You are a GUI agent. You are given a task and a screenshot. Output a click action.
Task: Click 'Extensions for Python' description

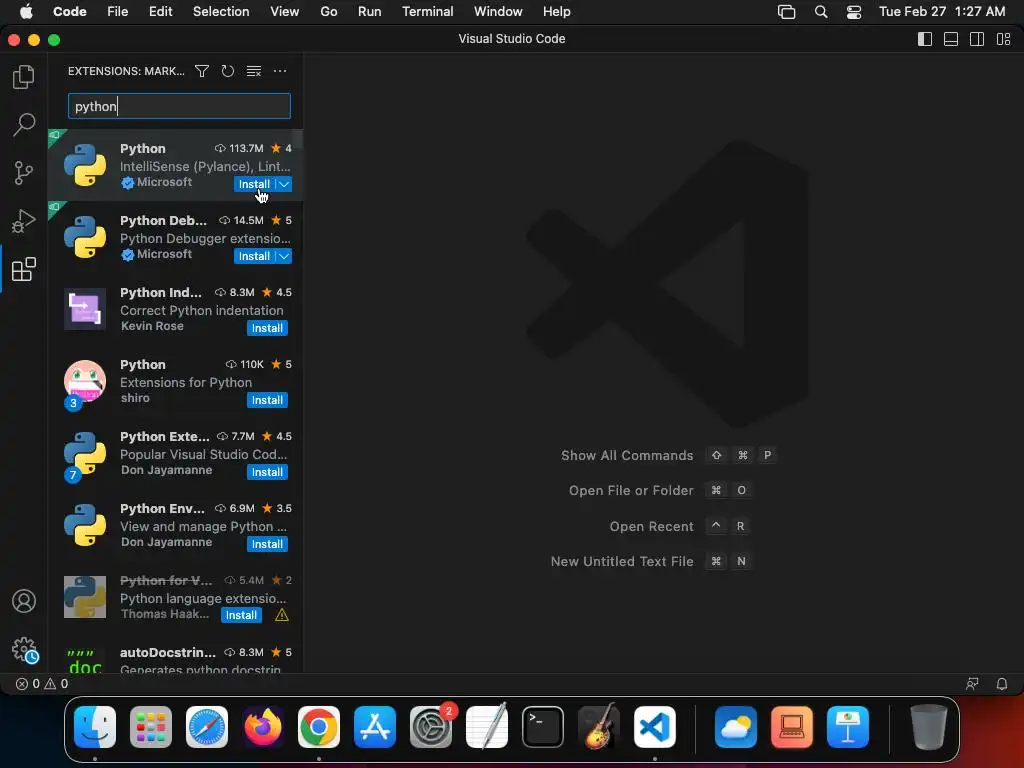(185, 383)
